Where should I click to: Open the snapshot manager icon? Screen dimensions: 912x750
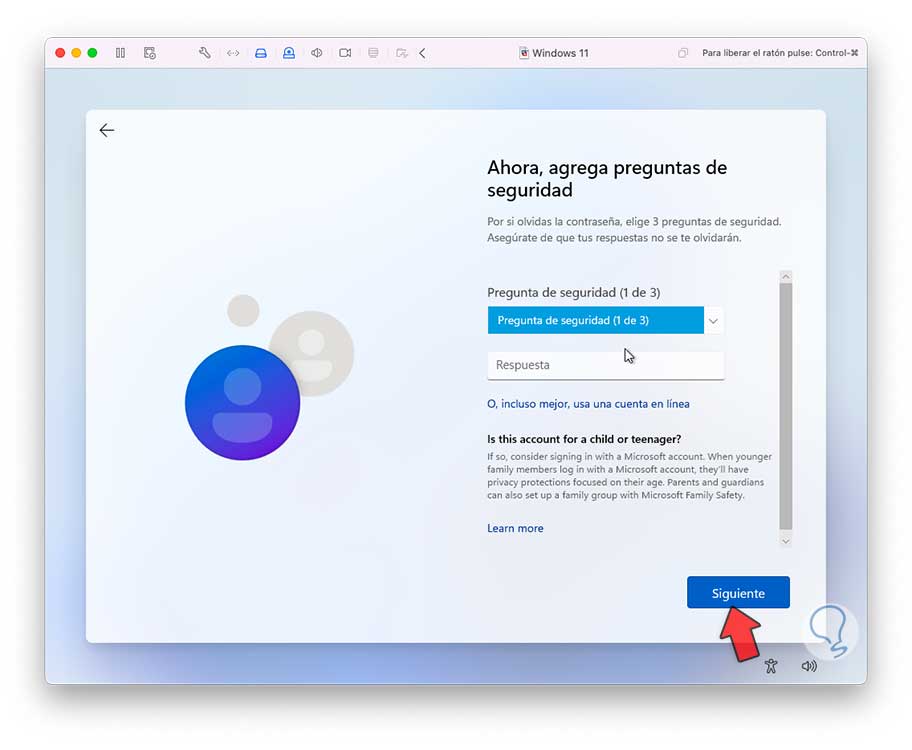pyautogui.click(x=149, y=53)
